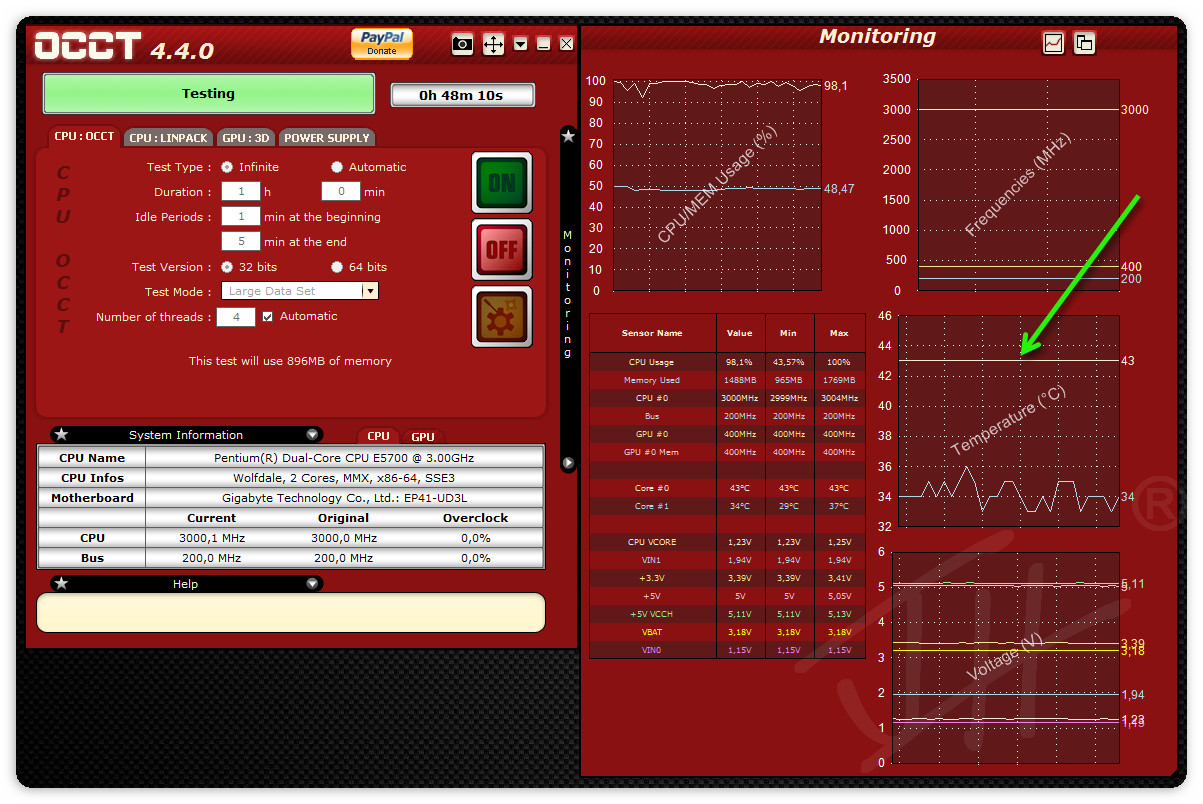Select the GPU system info tab
Image resolution: width=1203 pixels, height=804 pixels.
click(x=423, y=436)
